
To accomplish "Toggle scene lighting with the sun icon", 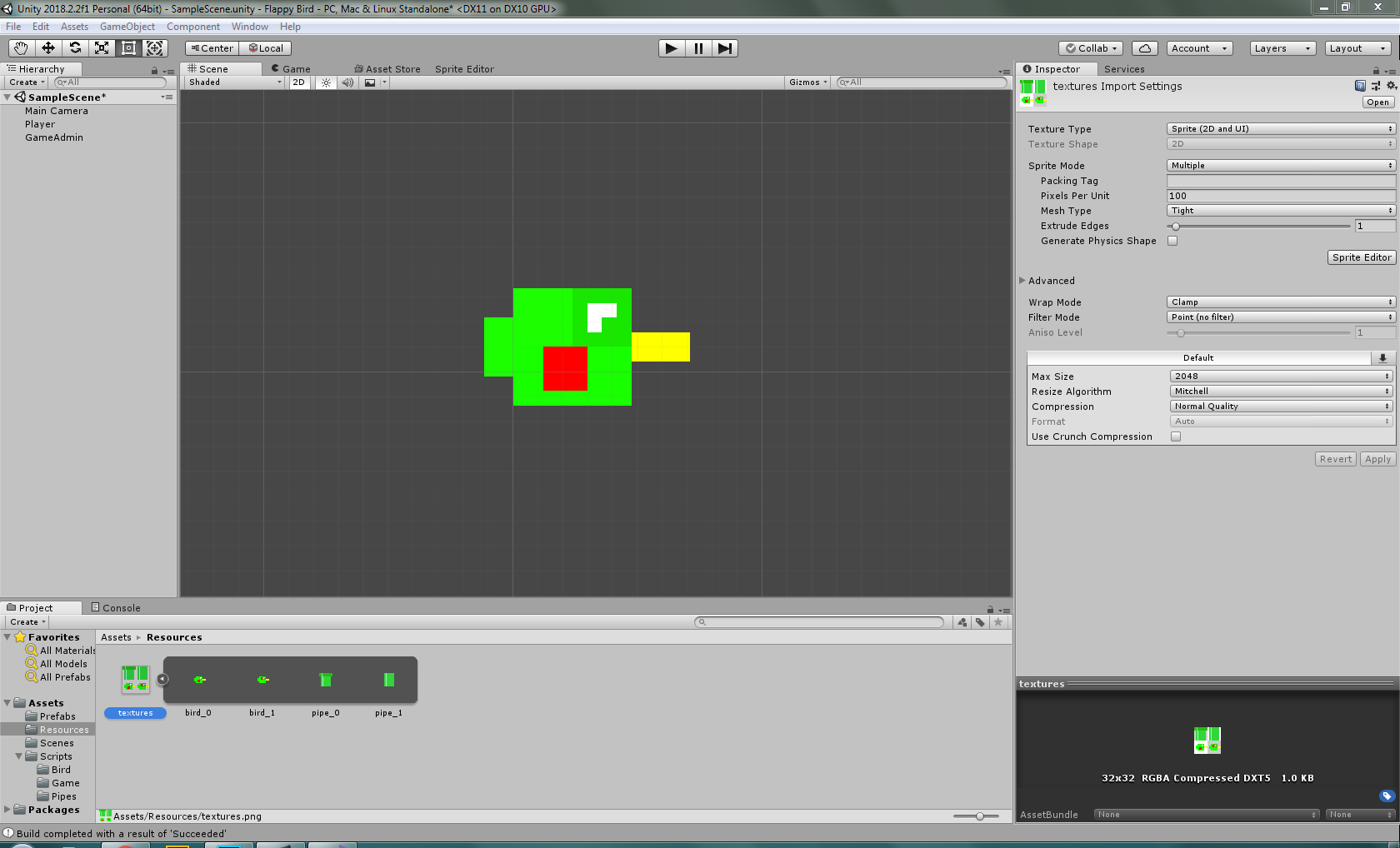I will pyautogui.click(x=326, y=82).
